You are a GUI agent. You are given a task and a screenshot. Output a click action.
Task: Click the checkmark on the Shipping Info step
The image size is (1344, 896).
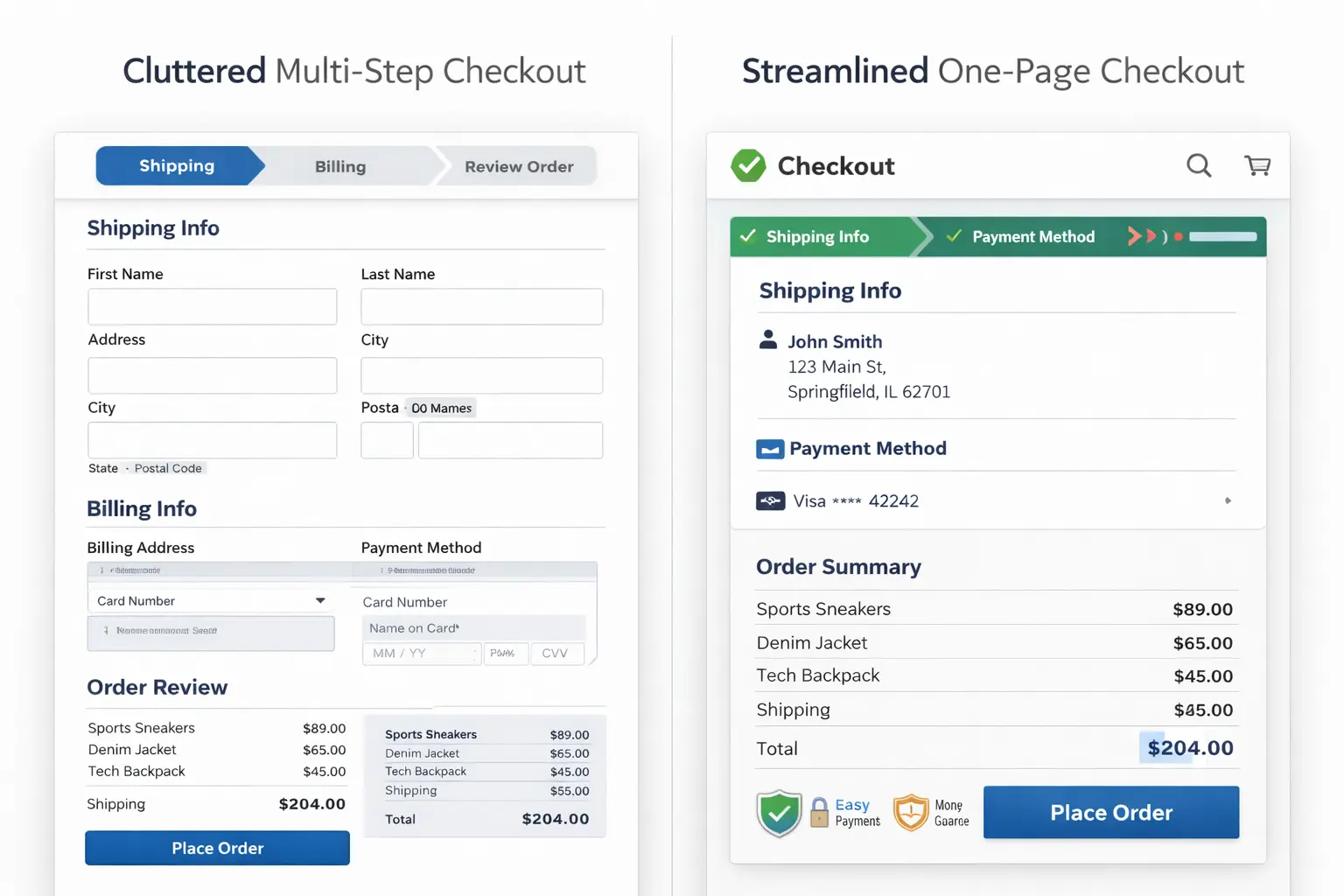(x=748, y=236)
